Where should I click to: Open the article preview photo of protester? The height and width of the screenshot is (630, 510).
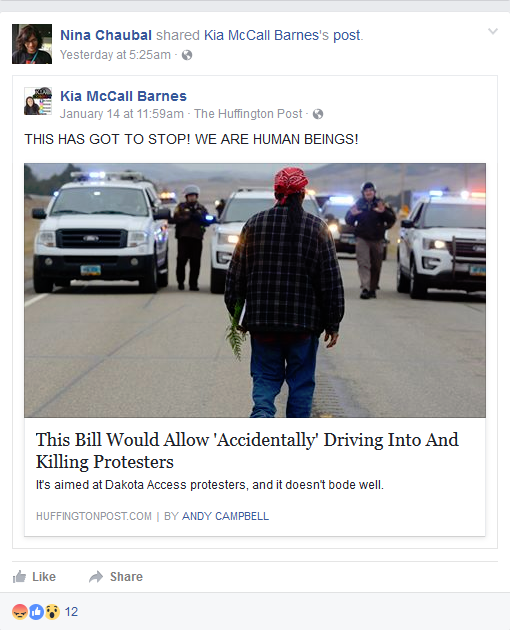click(x=255, y=290)
